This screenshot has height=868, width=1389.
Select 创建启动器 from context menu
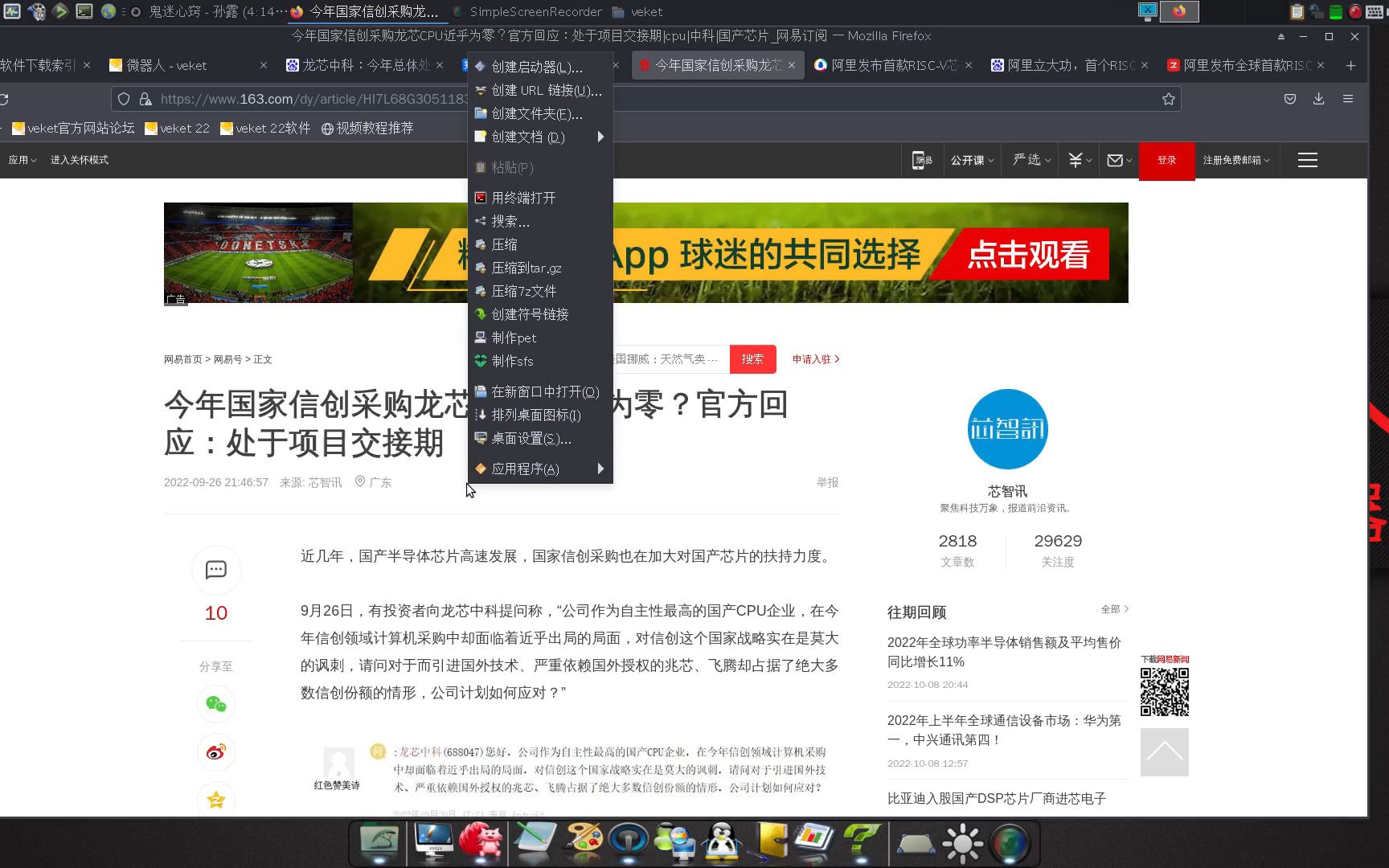tap(540, 68)
